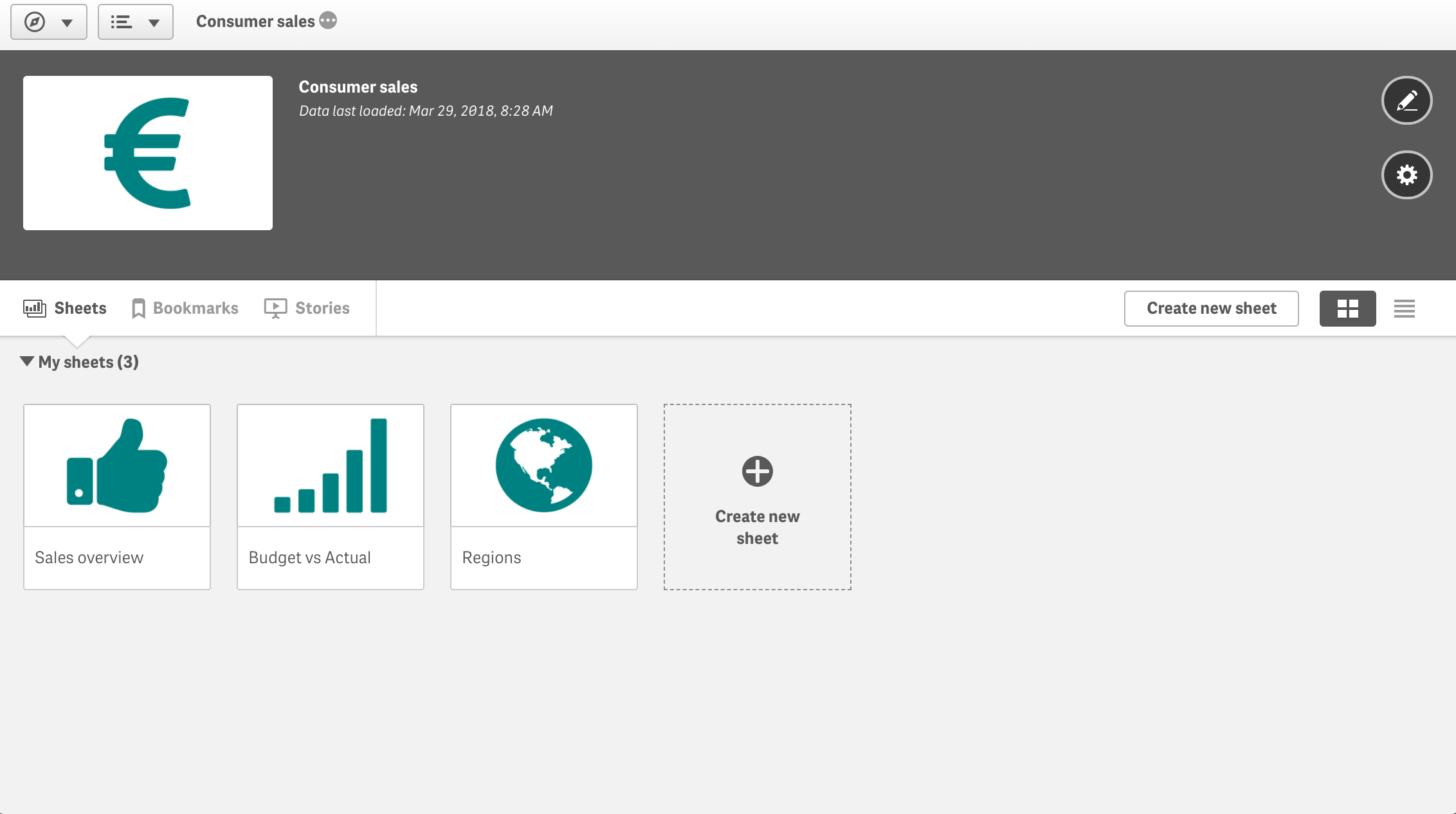Select list view layout

coord(1404,308)
